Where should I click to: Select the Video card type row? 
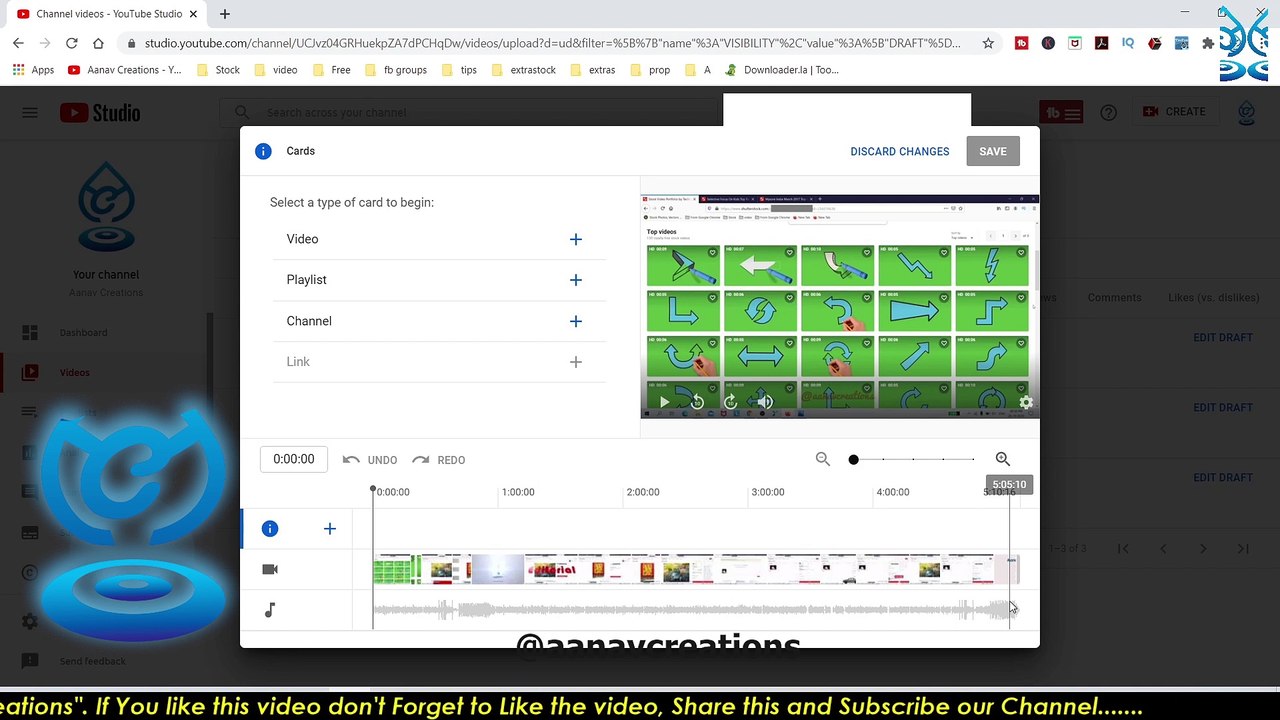438,239
